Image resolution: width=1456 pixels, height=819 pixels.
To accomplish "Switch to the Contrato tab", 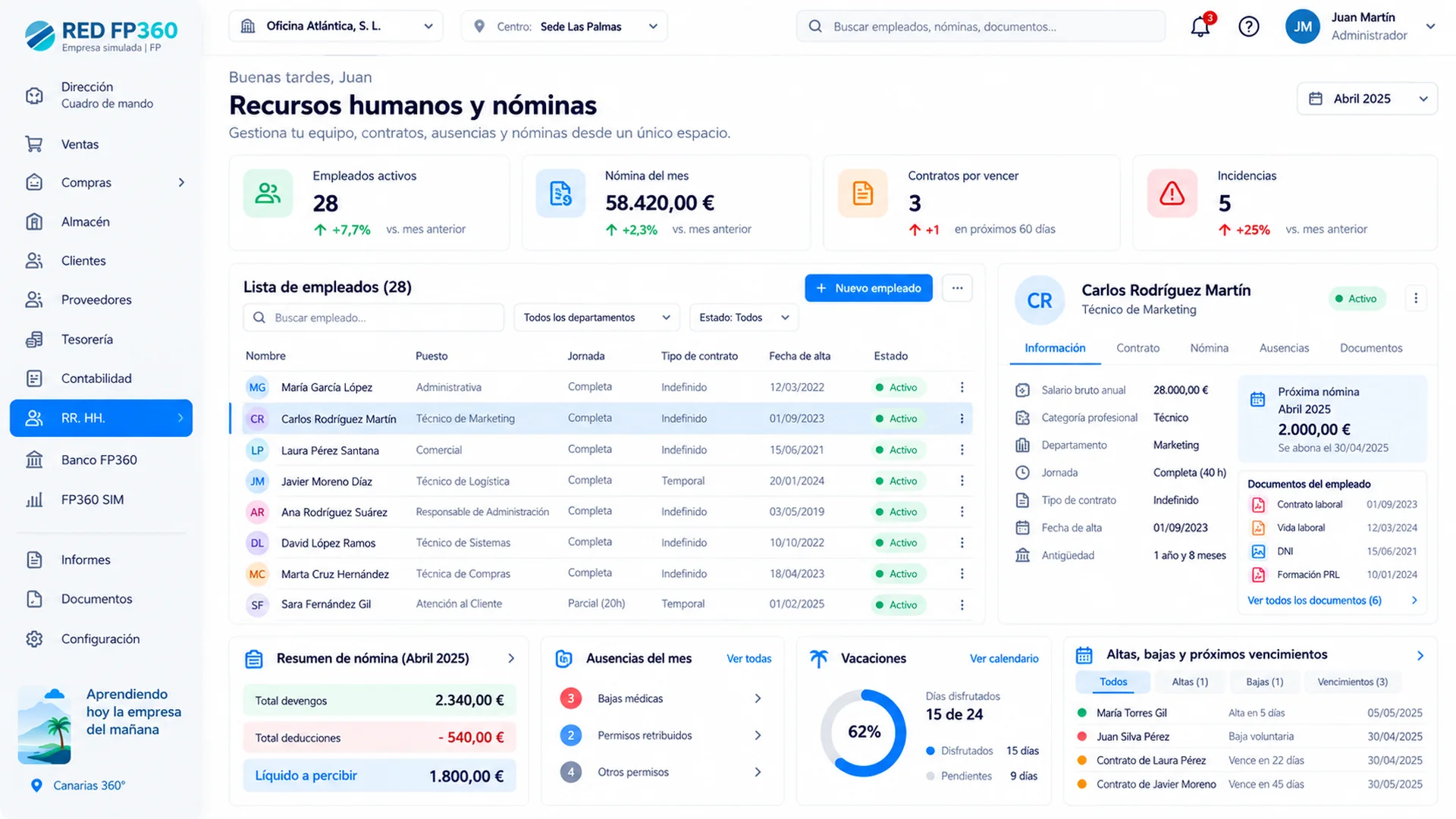I will (1137, 348).
